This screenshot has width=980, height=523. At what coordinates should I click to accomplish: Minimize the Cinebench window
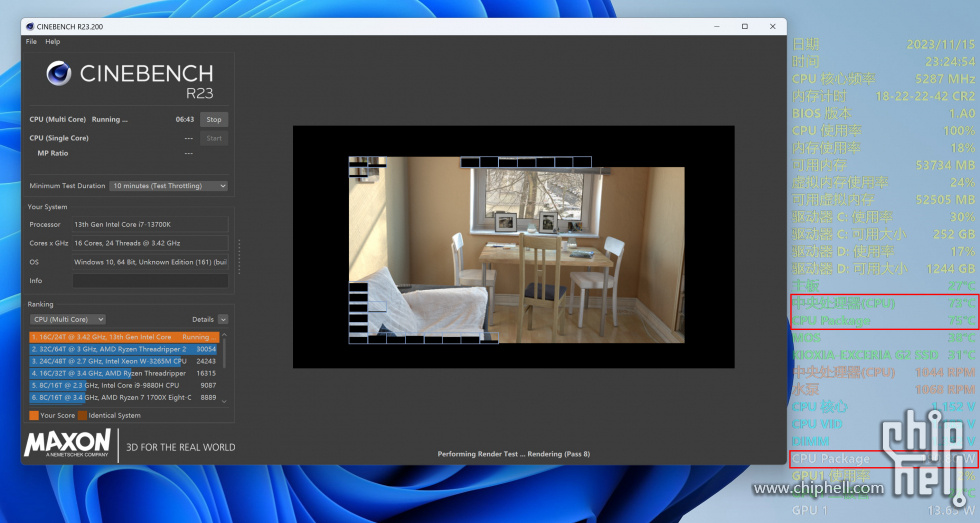pos(716,26)
